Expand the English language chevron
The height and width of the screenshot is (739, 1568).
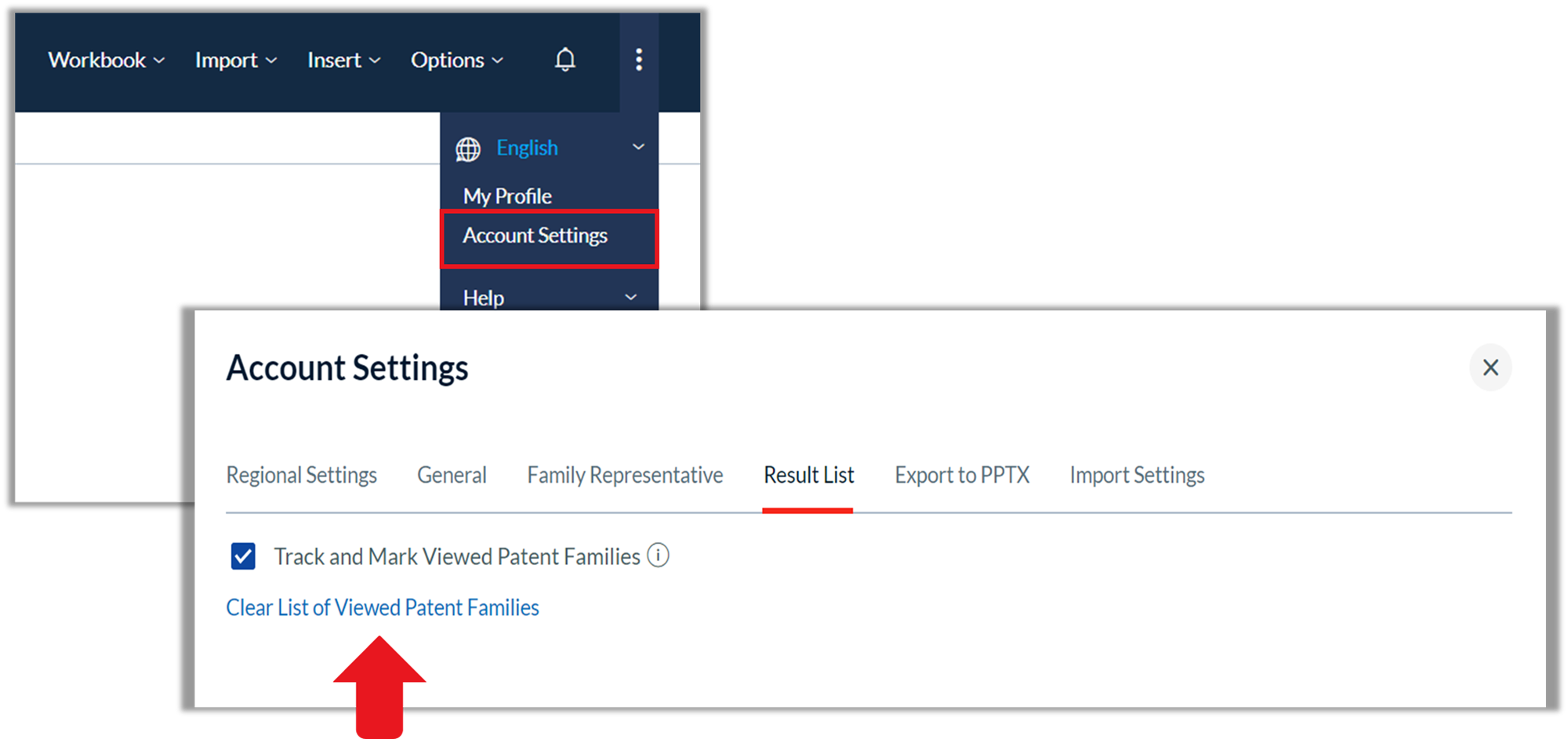(638, 147)
